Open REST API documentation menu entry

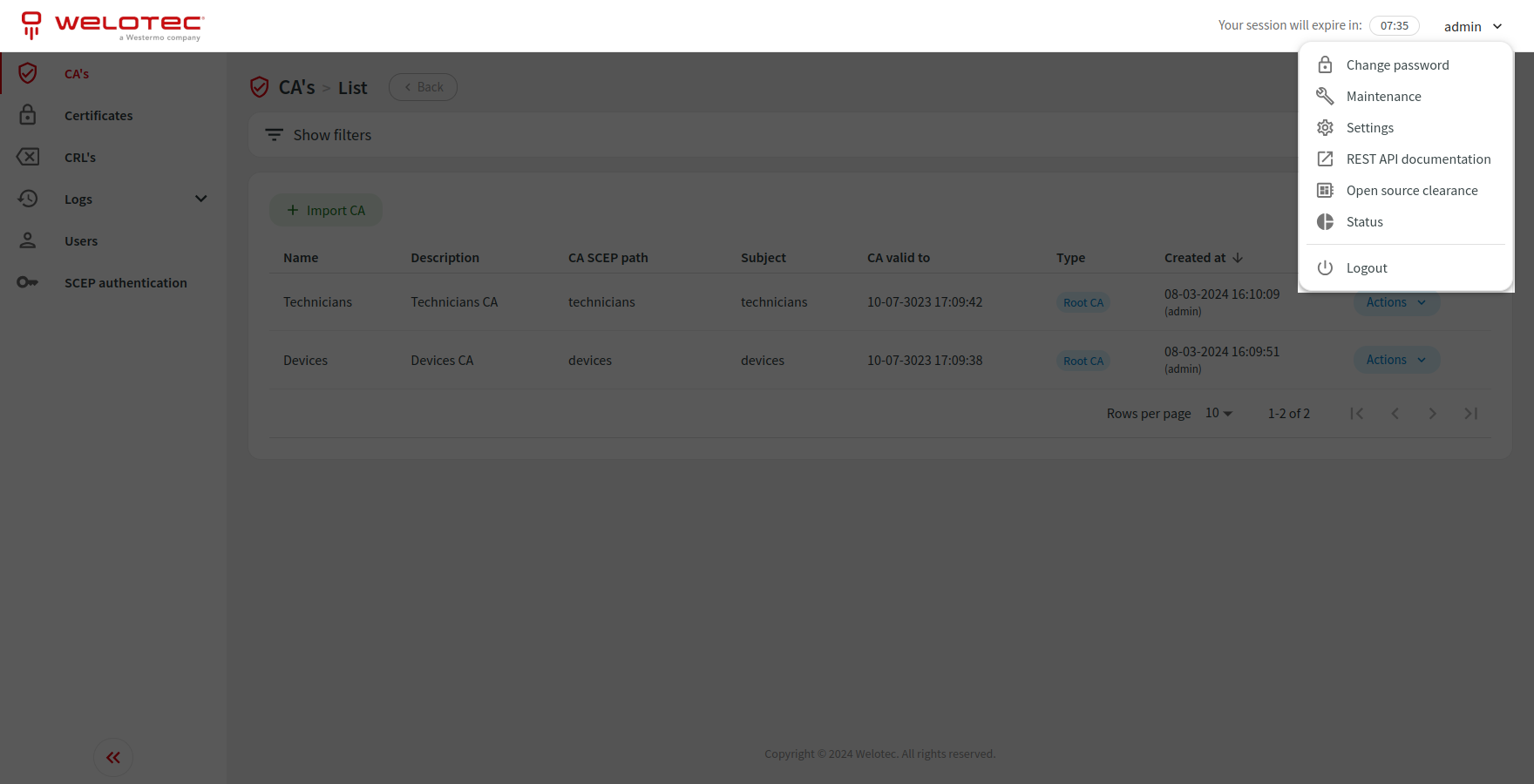click(x=1417, y=159)
